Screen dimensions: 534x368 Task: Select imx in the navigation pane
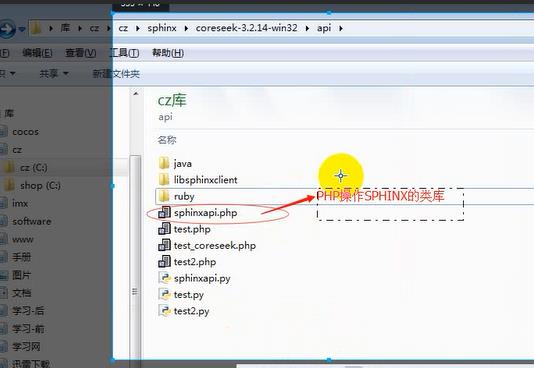[x=20, y=204]
